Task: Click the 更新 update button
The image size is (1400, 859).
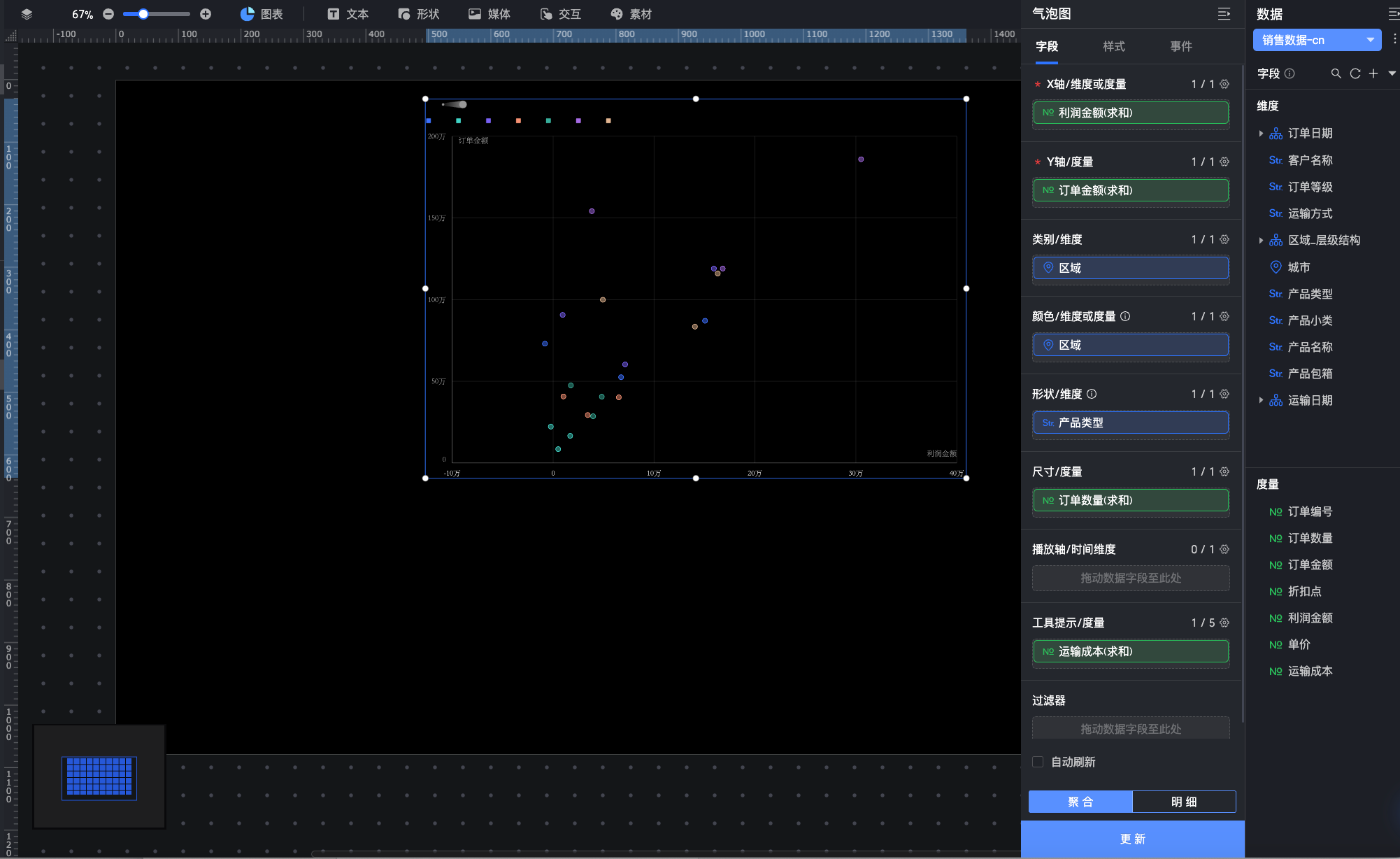Action: (1133, 839)
